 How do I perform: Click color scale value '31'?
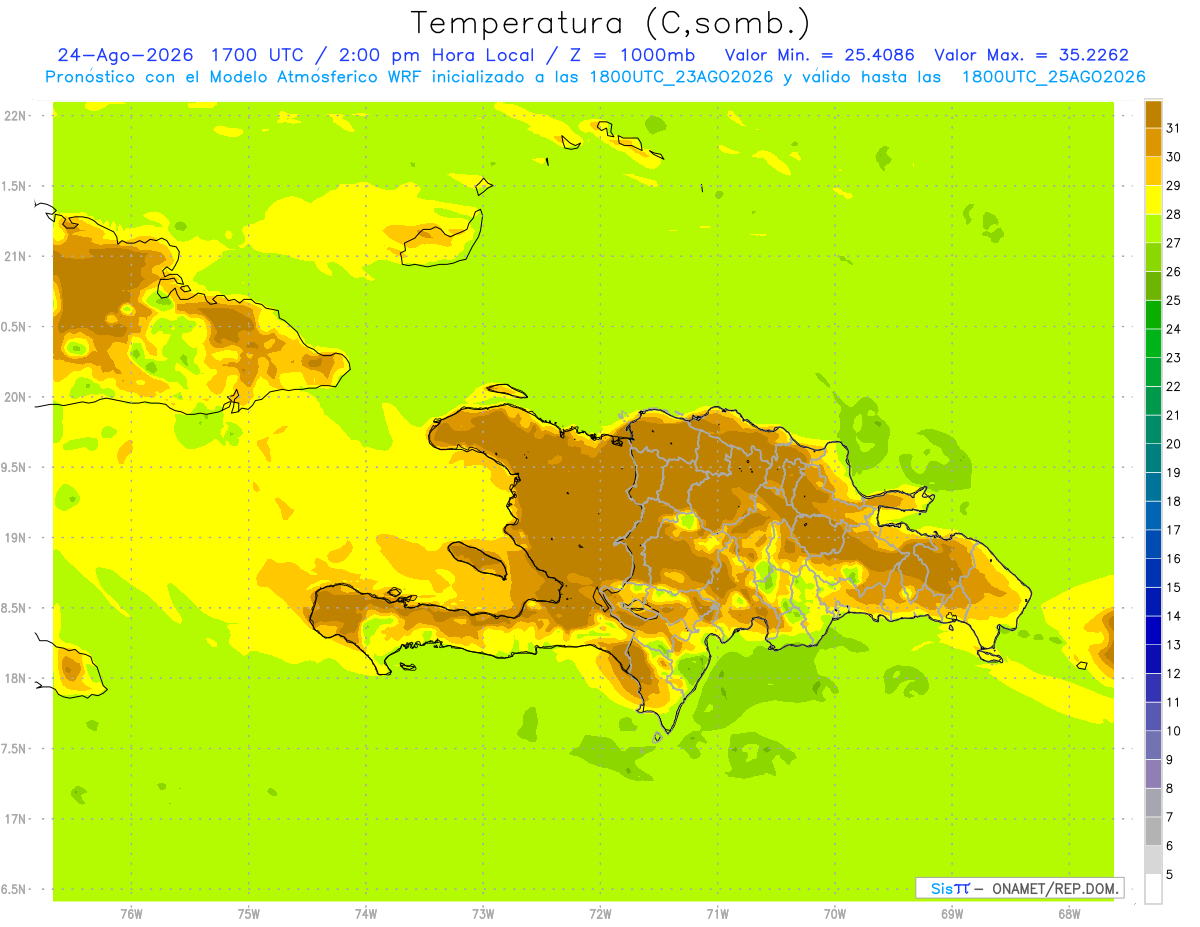pos(1173,128)
